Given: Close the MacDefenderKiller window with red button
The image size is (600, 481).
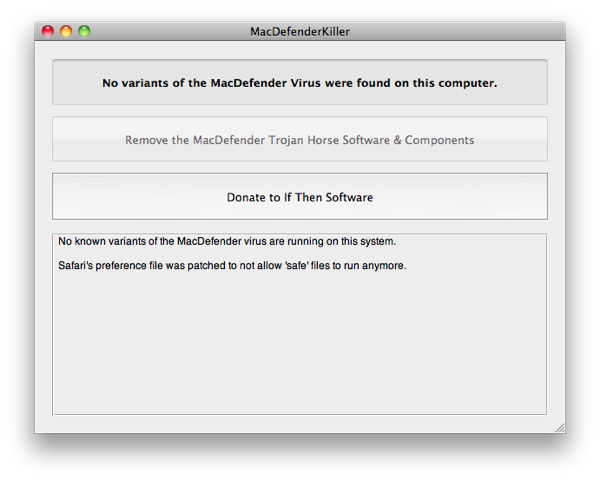Looking at the screenshot, I should tap(48, 31).
